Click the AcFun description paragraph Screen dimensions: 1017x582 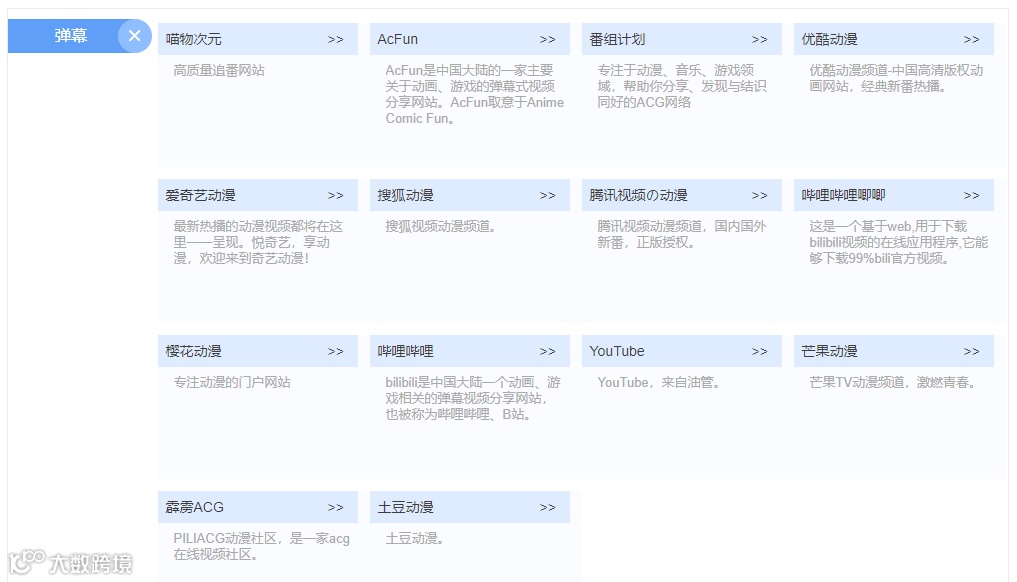[475, 94]
